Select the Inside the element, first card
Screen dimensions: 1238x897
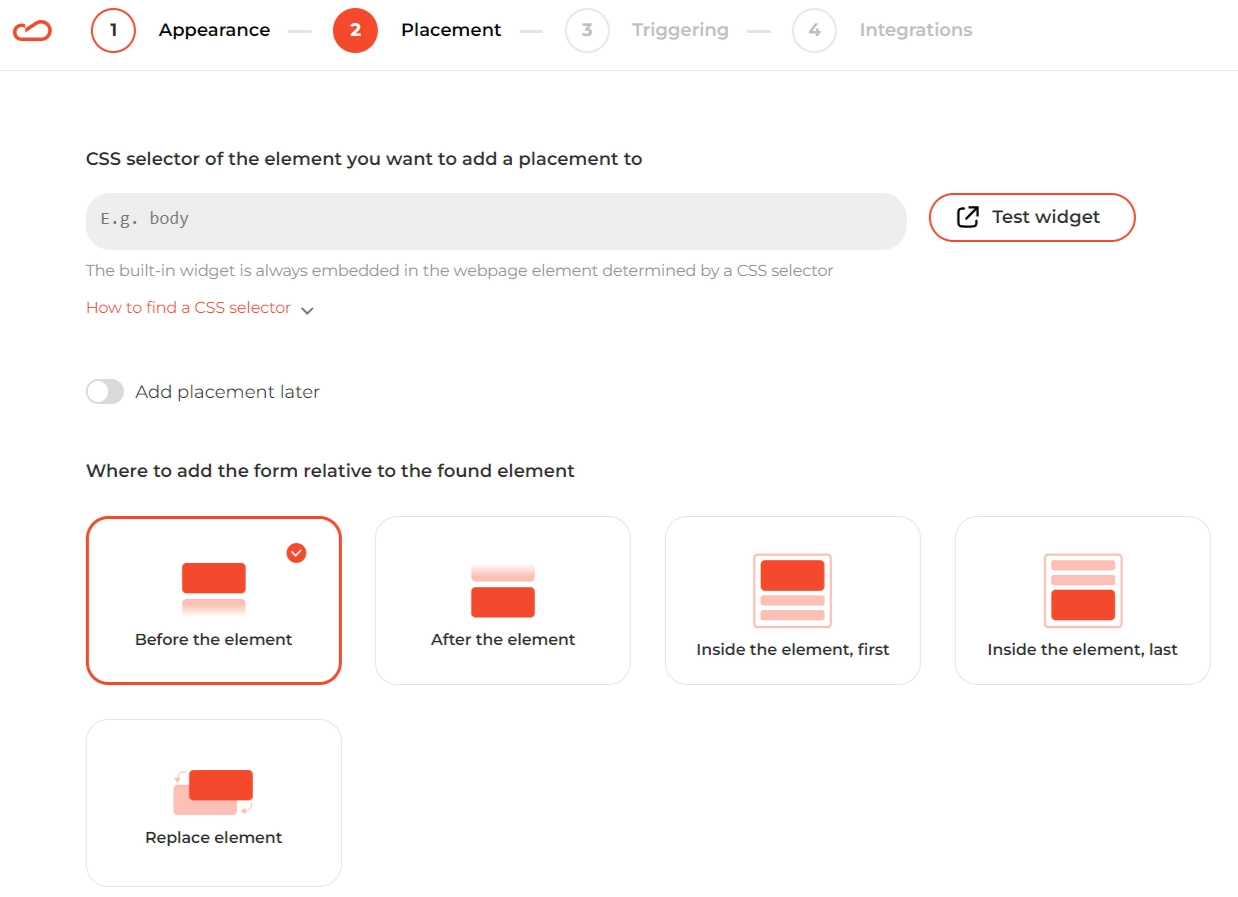tap(793, 600)
